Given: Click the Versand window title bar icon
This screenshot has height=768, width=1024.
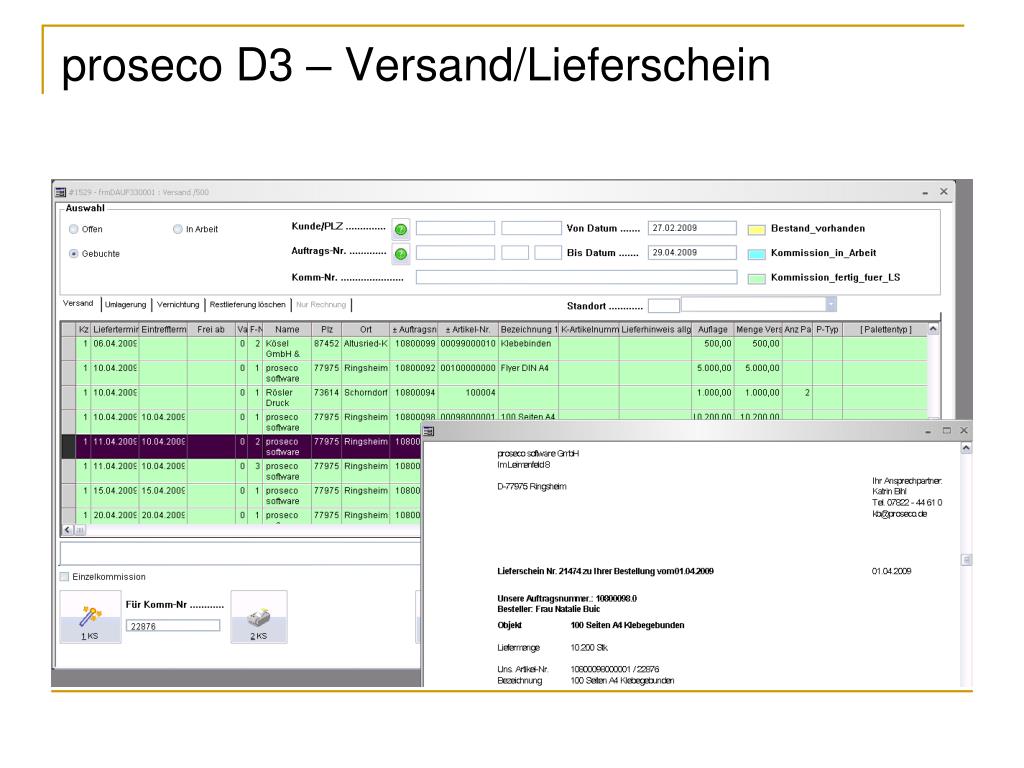Looking at the screenshot, I should point(61,192).
